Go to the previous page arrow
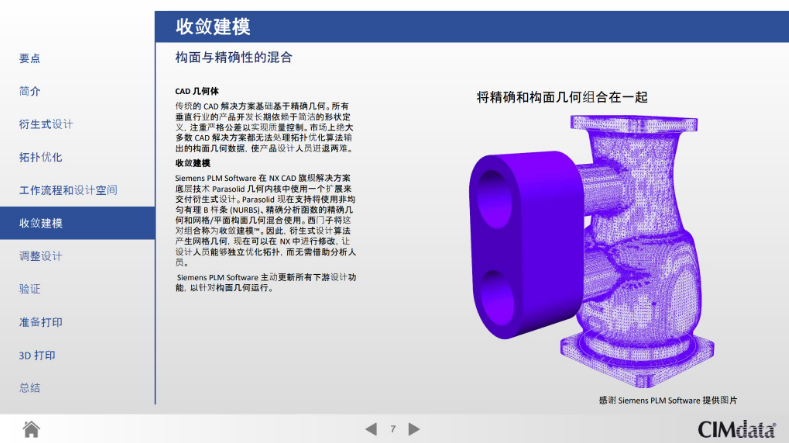789x443 pixels. [371, 429]
